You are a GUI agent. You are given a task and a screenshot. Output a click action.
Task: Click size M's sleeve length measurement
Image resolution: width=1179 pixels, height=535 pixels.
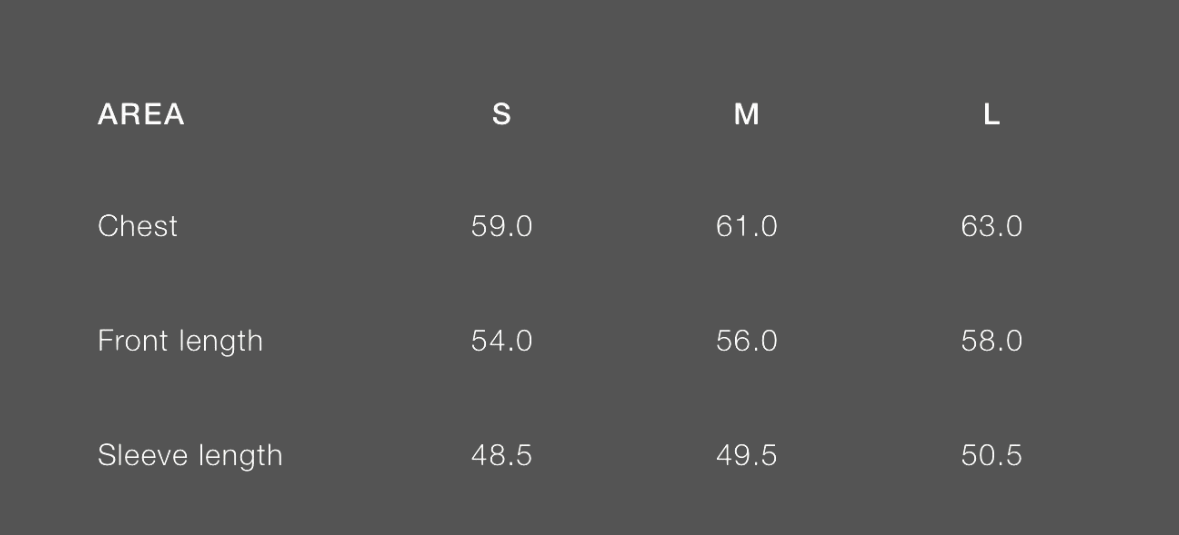pos(746,456)
